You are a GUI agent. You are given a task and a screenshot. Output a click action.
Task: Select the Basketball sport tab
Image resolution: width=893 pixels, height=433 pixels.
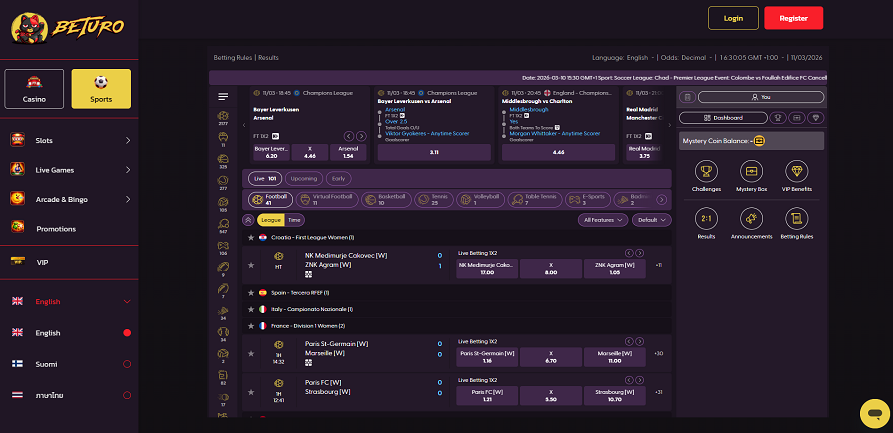(386, 199)
